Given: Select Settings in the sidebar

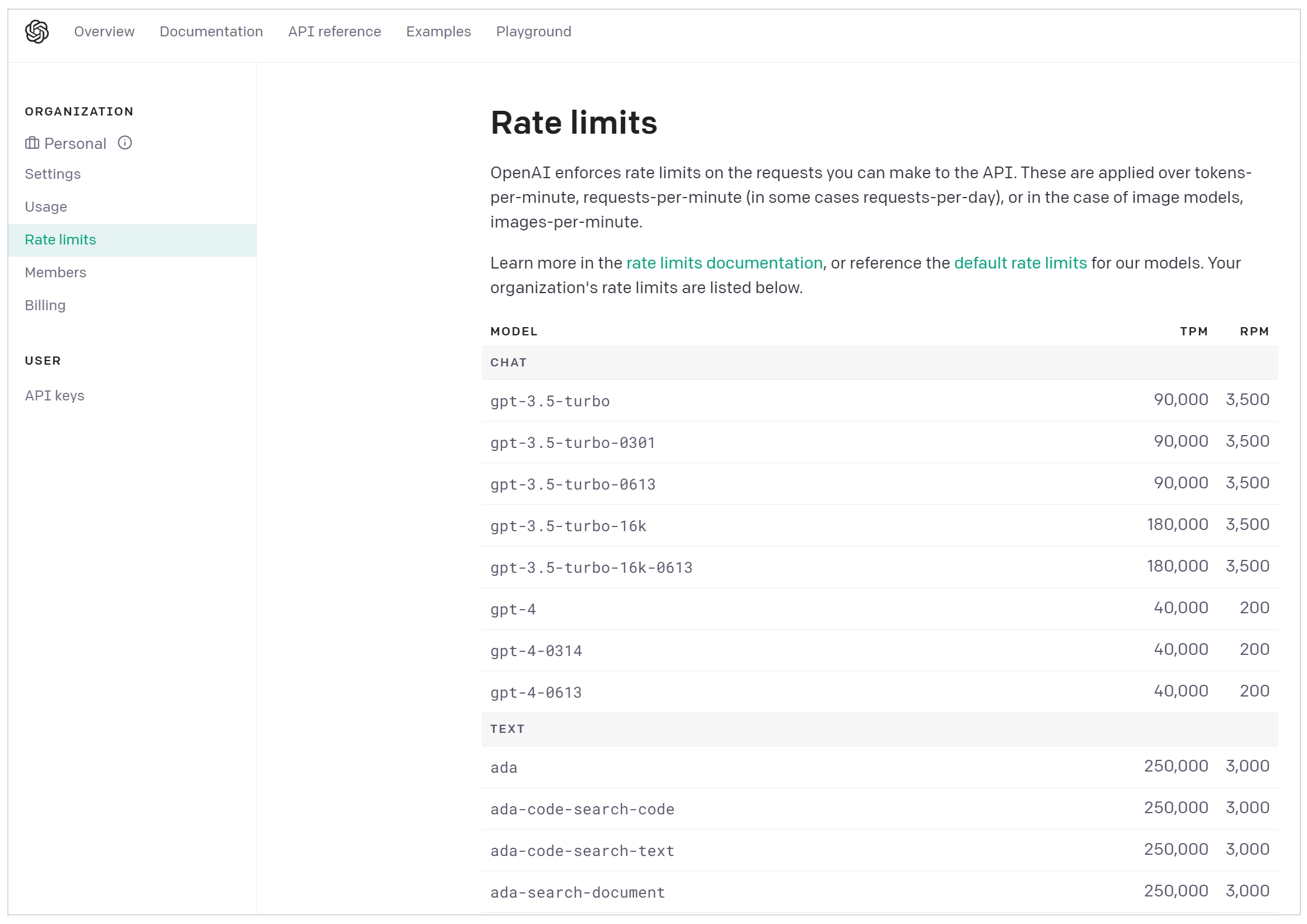Looking at the screenshot, I should 53,174.
